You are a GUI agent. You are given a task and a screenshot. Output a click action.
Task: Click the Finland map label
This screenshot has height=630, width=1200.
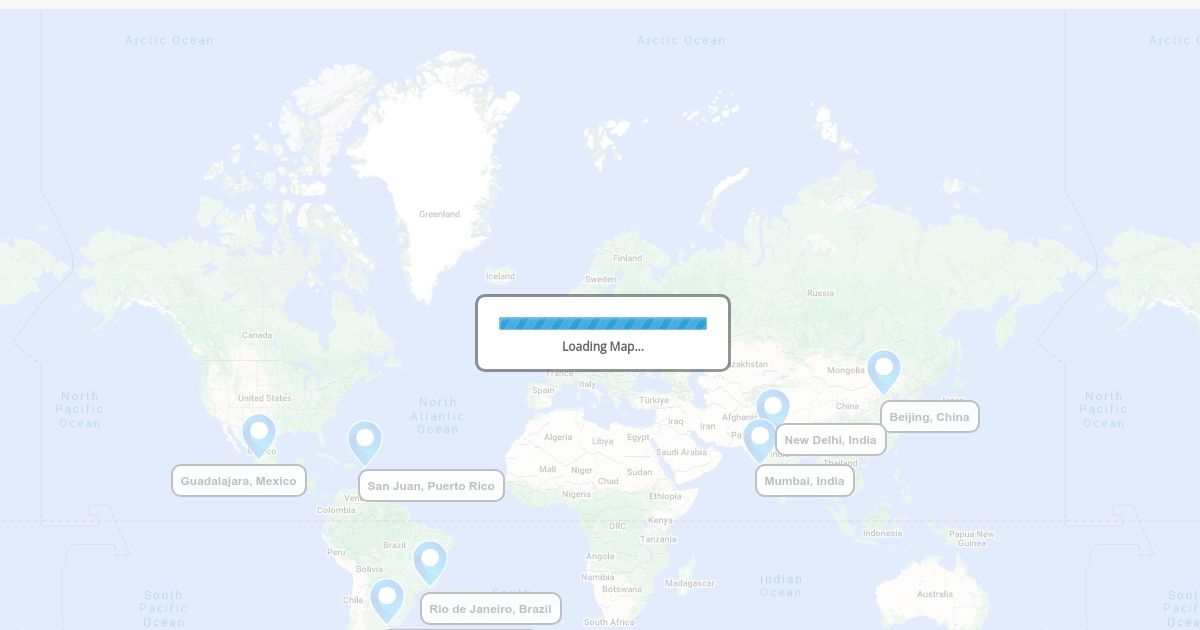(x=627, y=258)
